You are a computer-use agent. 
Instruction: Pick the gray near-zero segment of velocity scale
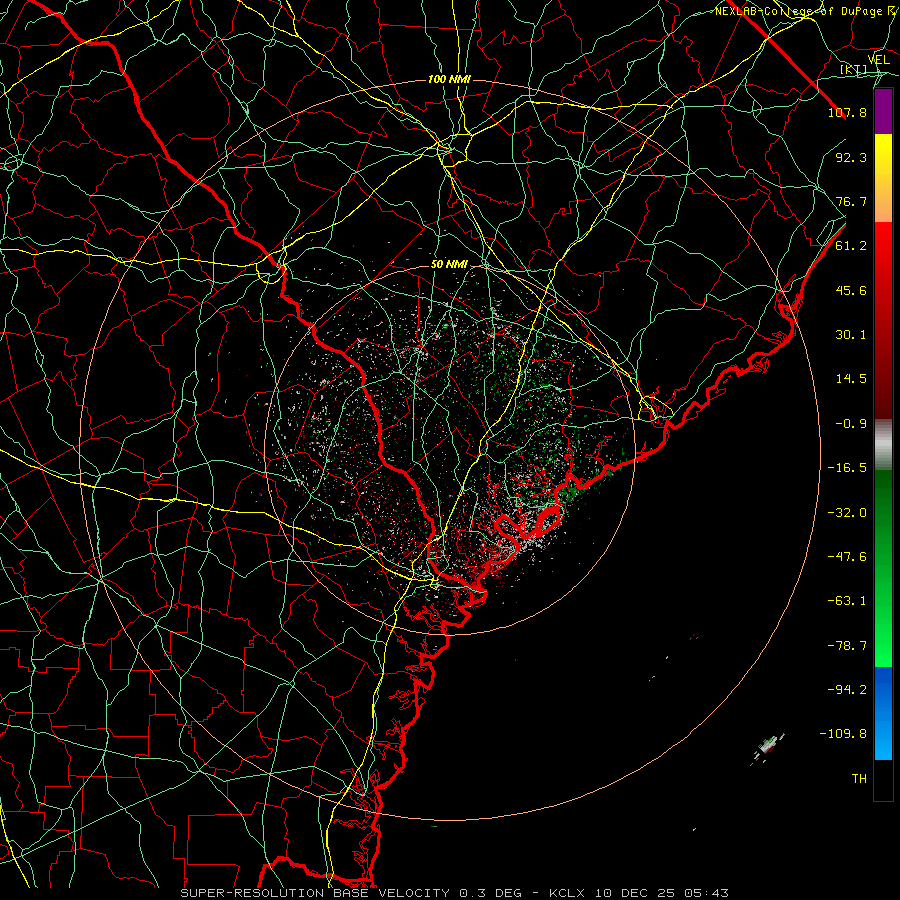883,445
